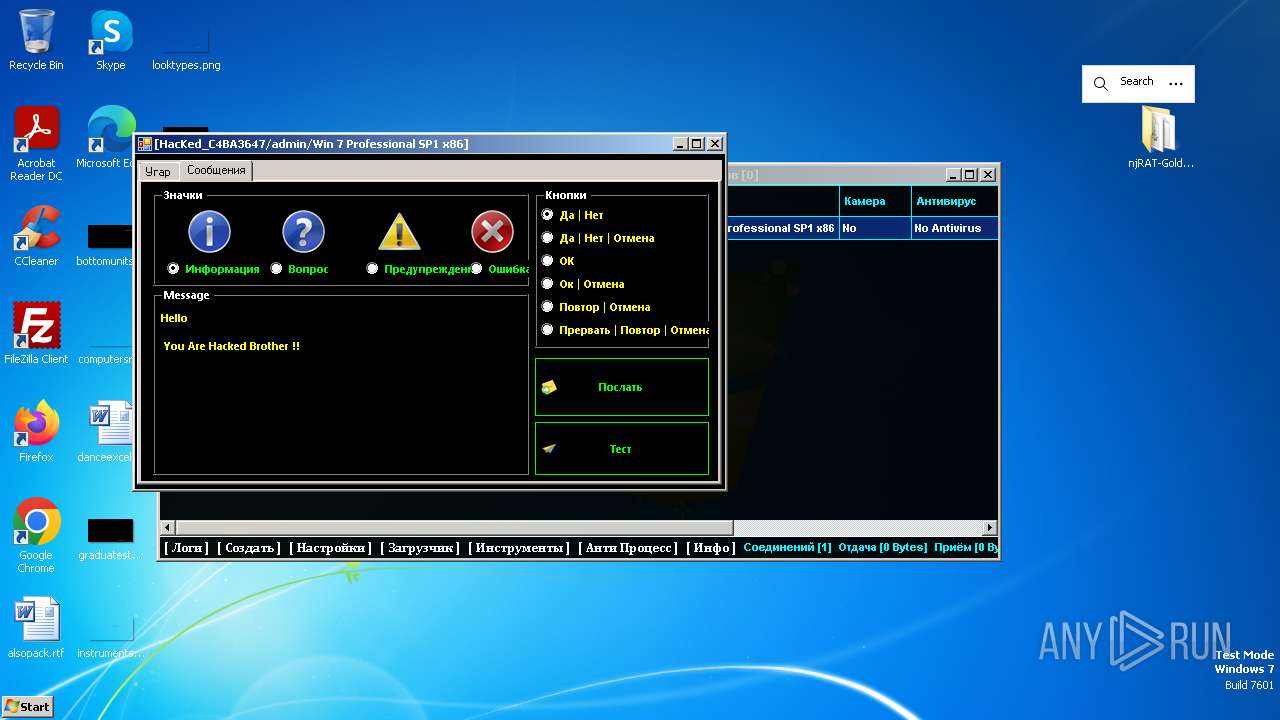The width and height of the screenshot is (1280, 720).
Task: Open Acrobat Reader DC shortcut
Action: click(x=36, y=144)
